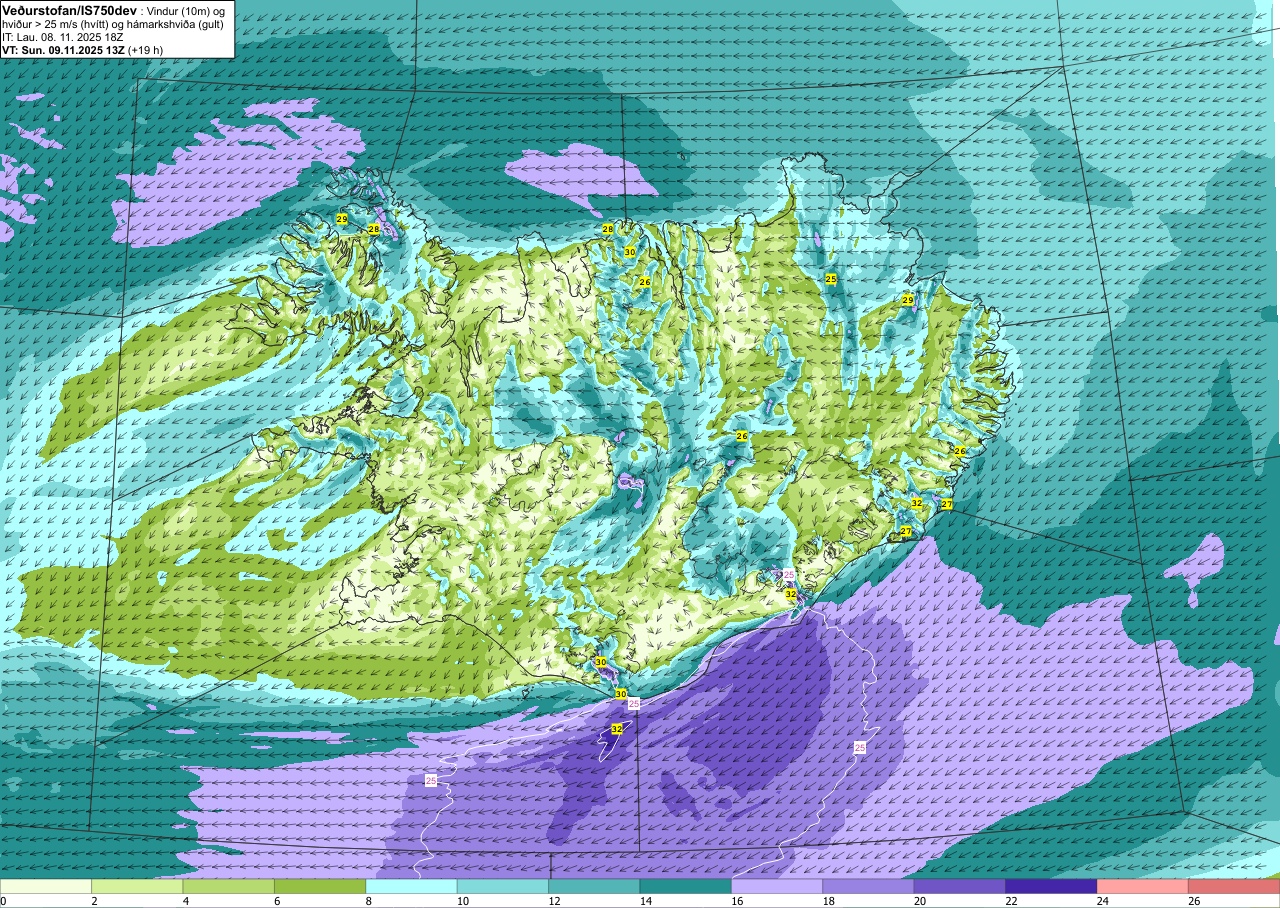Click the legend tick label '20'

920,901
